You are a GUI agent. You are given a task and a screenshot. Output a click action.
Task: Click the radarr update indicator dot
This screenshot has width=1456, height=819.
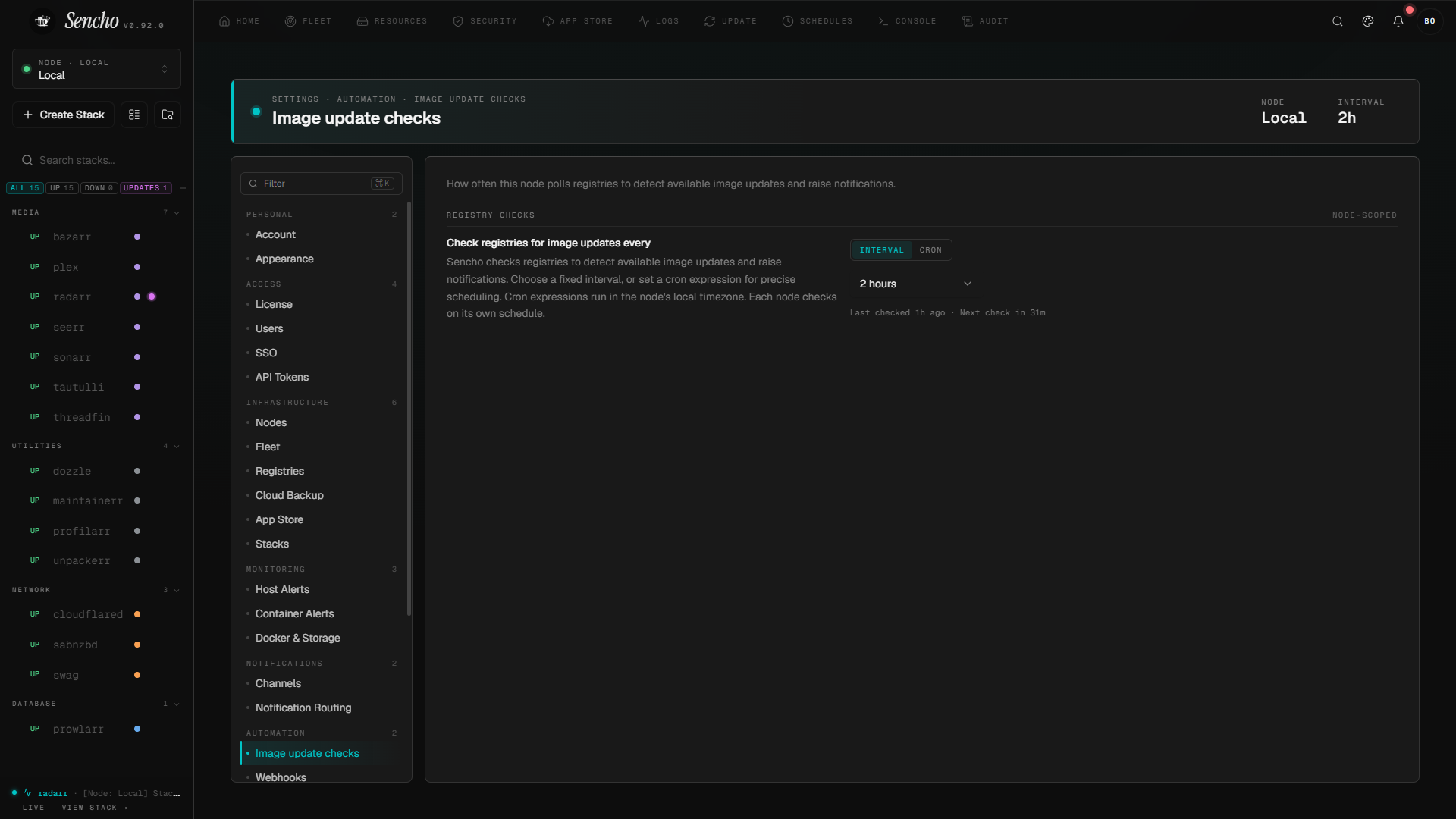pos(152,297)
